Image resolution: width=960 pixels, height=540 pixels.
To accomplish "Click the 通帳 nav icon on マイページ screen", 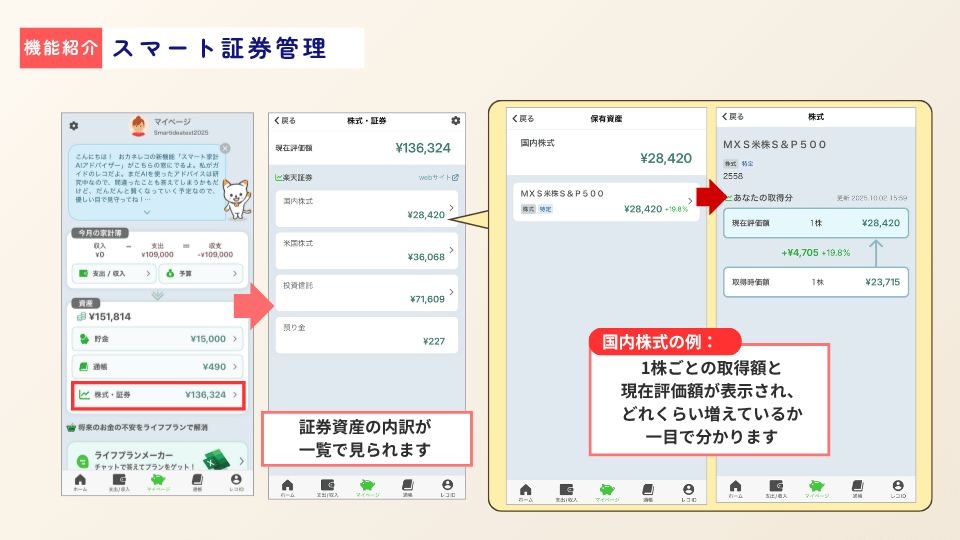I will pyautogui.click(x=197, y=481).
